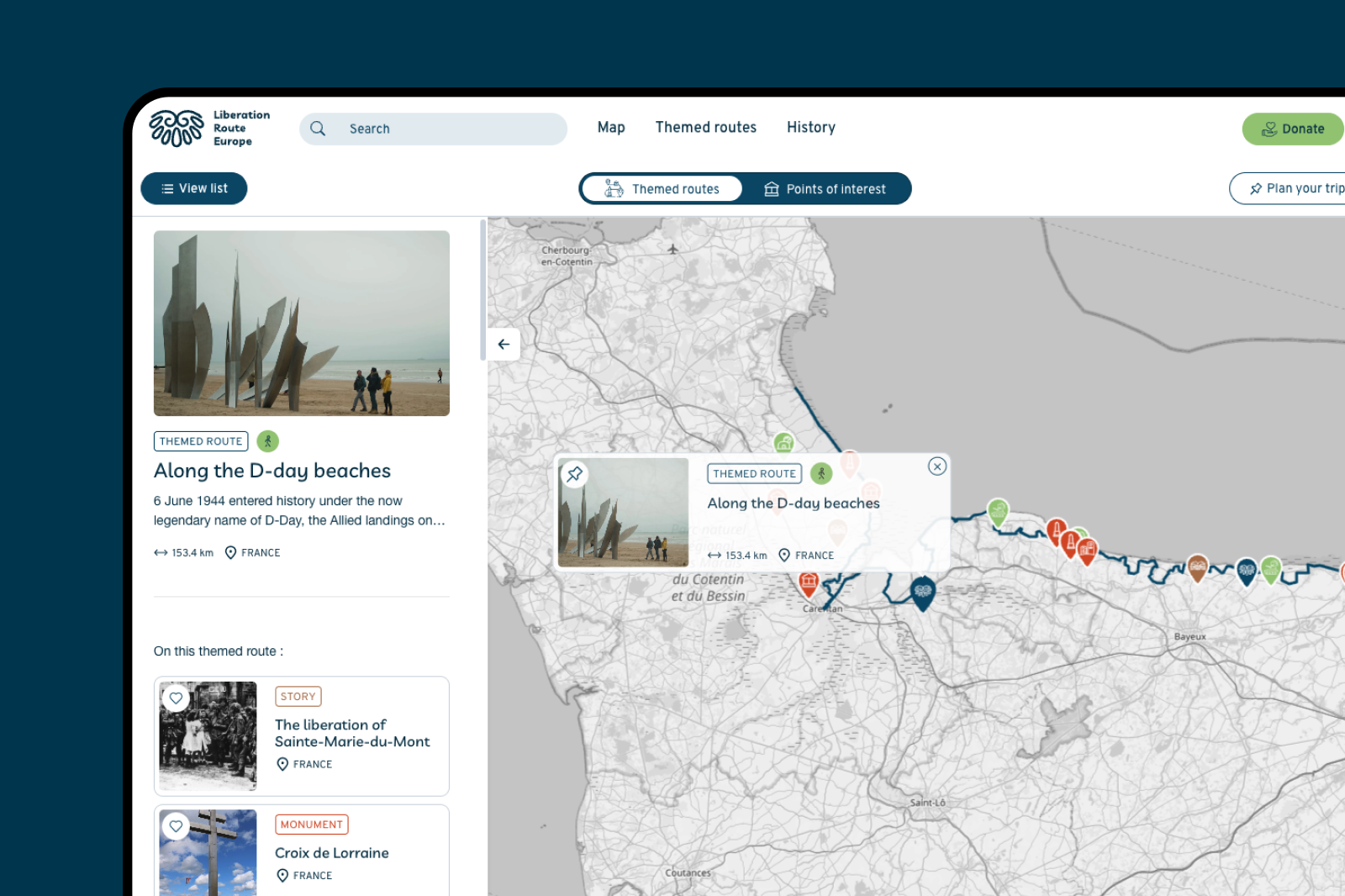
Task: Go to the History page
Action: tap(810, 128)
